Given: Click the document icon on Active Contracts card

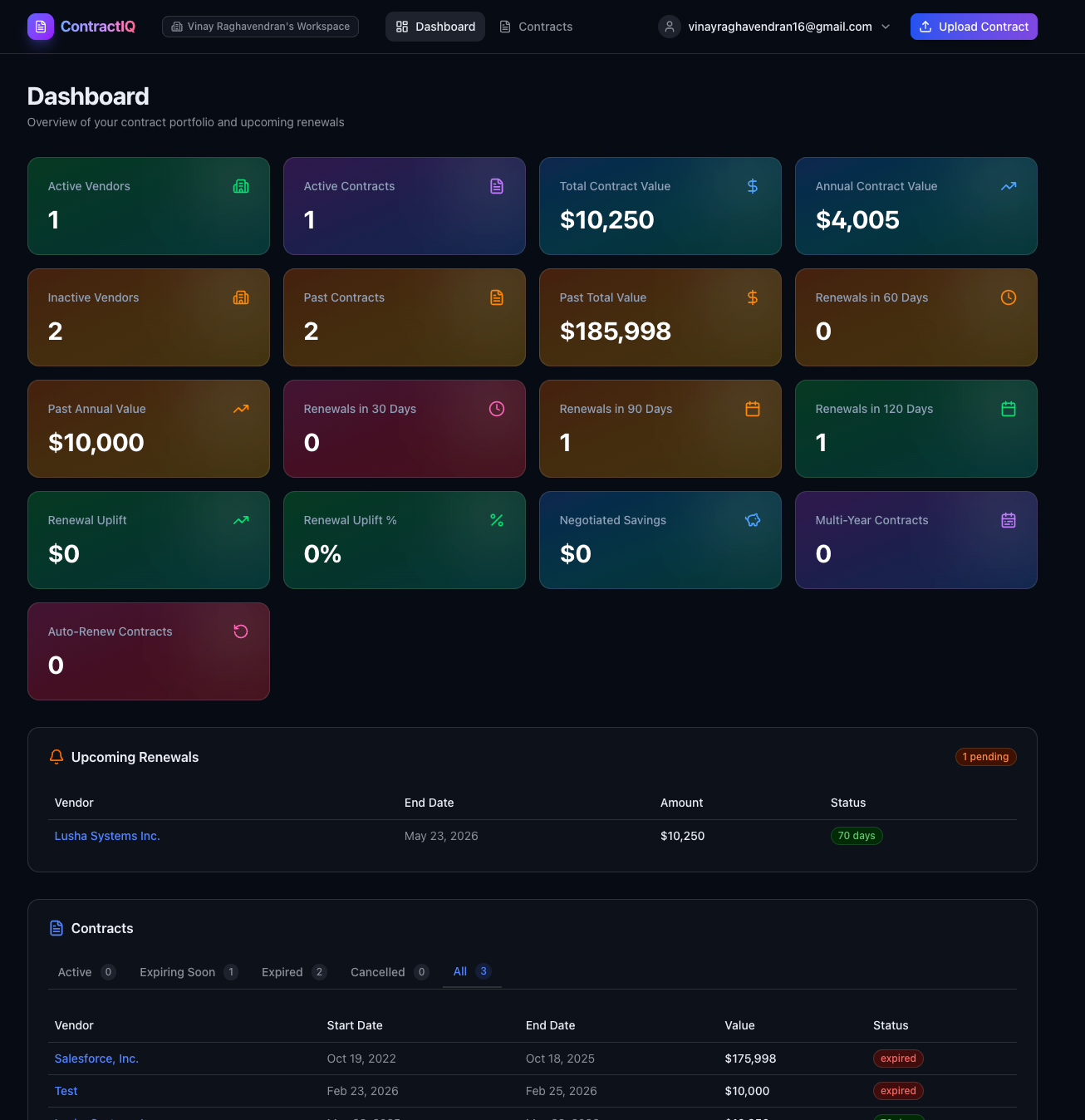Looking at the screenshot, I should [x=497, y=186].
